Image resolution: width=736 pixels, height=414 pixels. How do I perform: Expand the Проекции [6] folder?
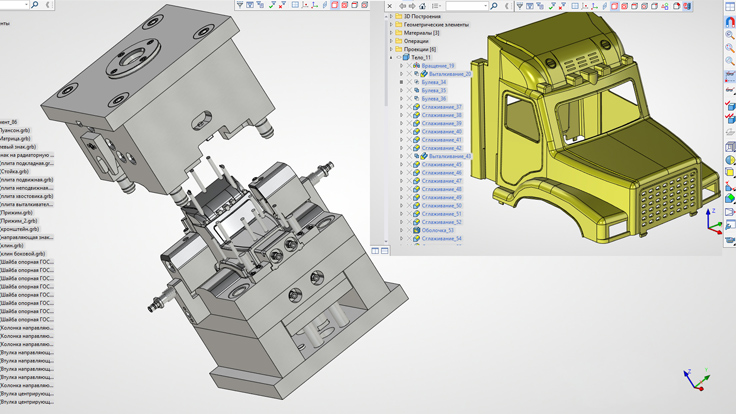click(x=391, y=49)
